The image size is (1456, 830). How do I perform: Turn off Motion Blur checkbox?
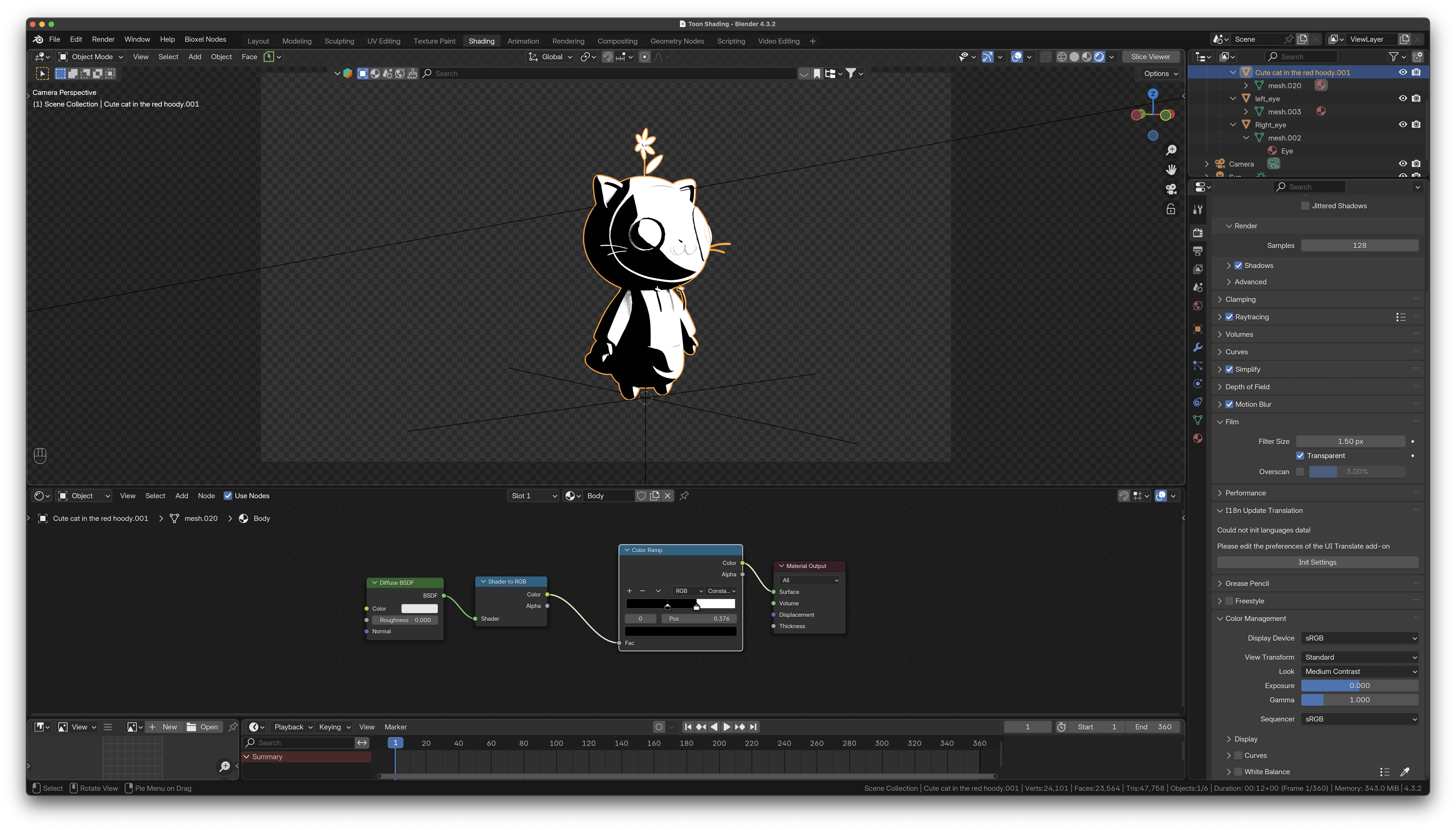(1229, 404)
